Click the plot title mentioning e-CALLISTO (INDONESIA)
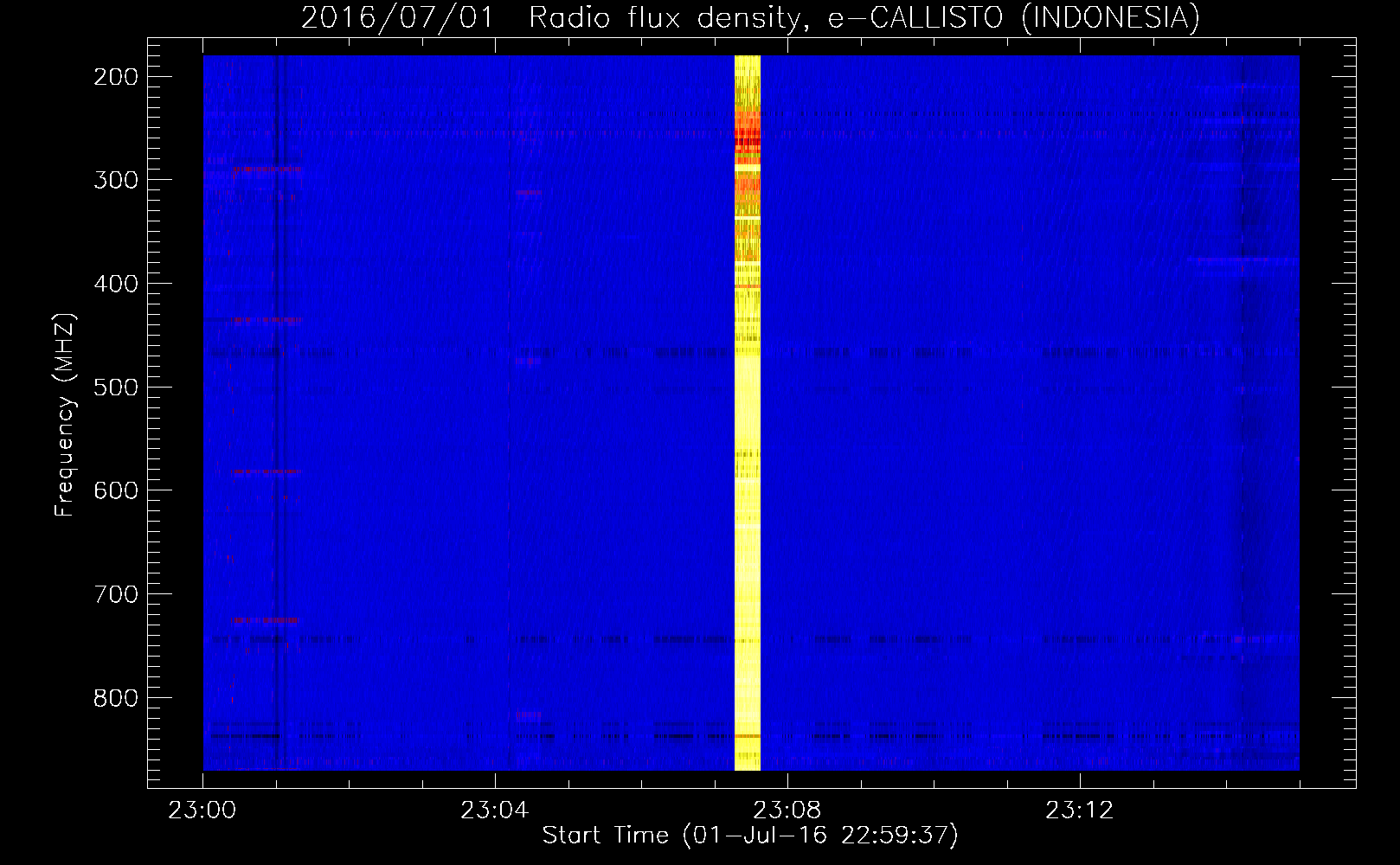This screenshot has width=1400, height=865. tap(750, 17)
